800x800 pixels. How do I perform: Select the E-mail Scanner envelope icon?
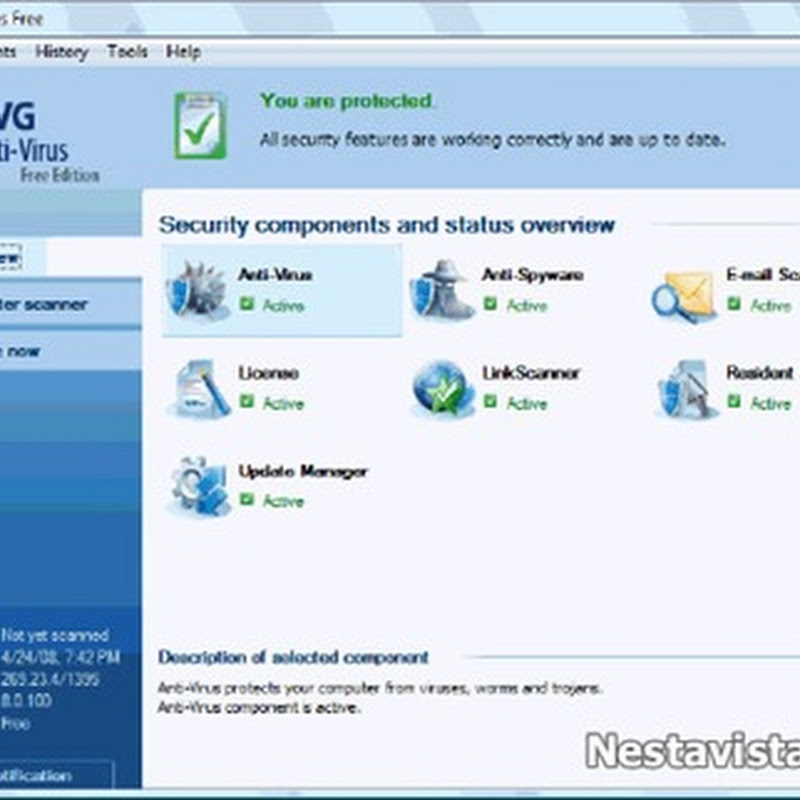(684, 296)
